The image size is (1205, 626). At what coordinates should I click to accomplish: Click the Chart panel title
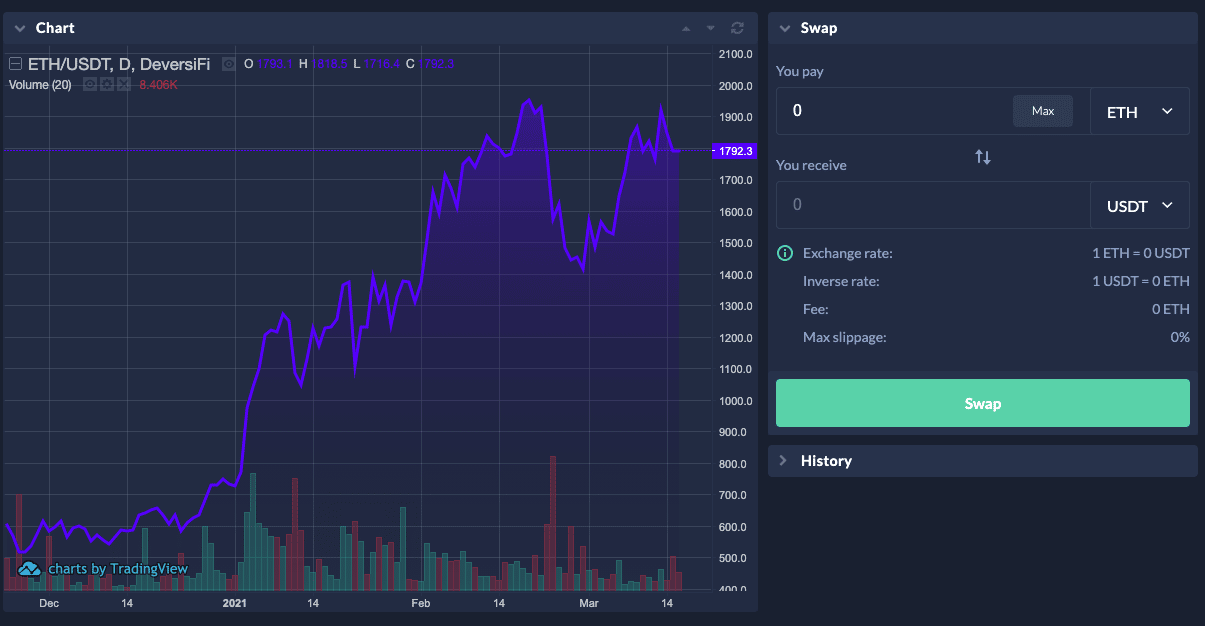[x=55, y=28]
